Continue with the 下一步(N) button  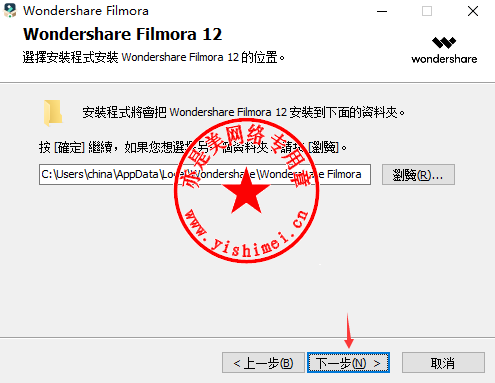pos(348,363)
